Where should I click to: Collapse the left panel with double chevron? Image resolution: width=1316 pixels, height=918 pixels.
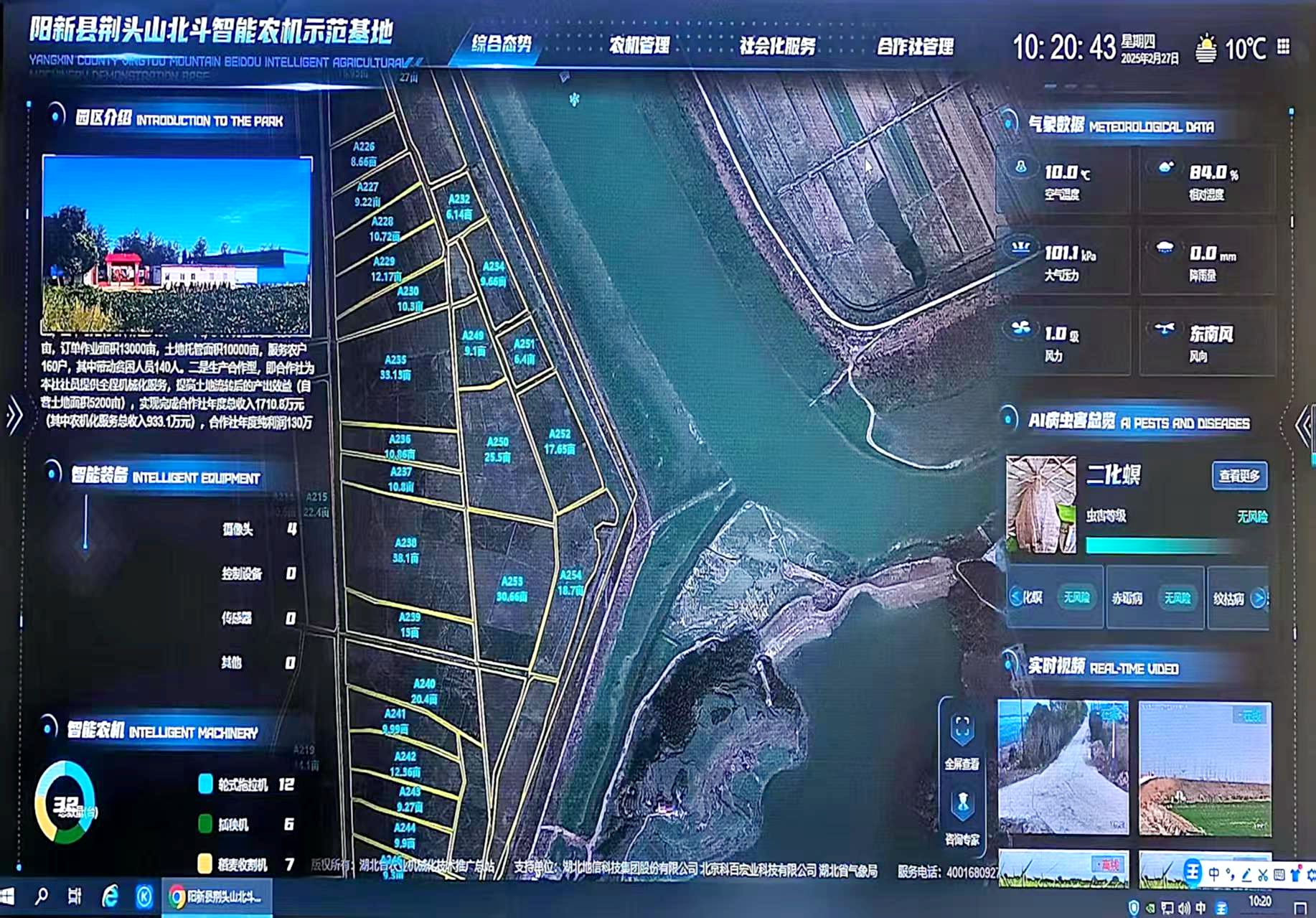coord(14,416)
